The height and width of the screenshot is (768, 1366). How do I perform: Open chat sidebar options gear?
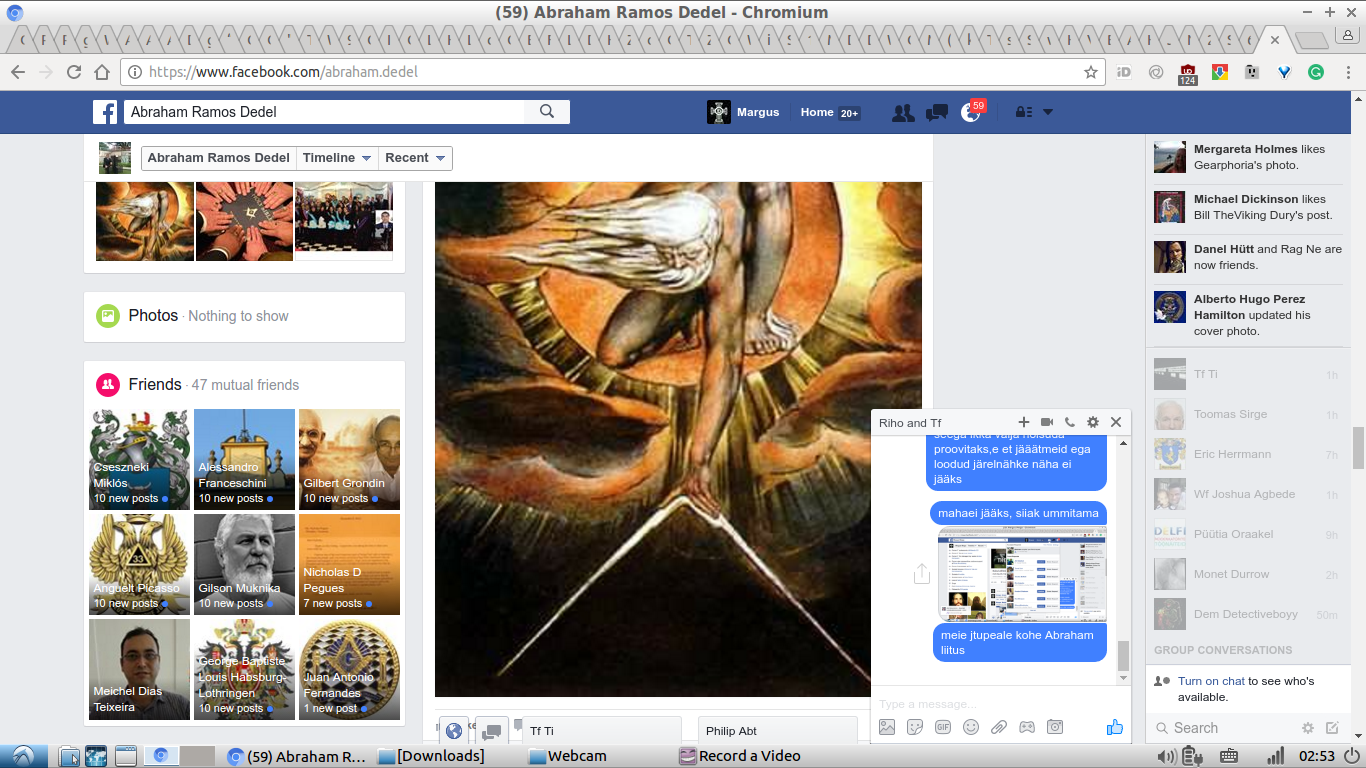(x=1308, y=728)
